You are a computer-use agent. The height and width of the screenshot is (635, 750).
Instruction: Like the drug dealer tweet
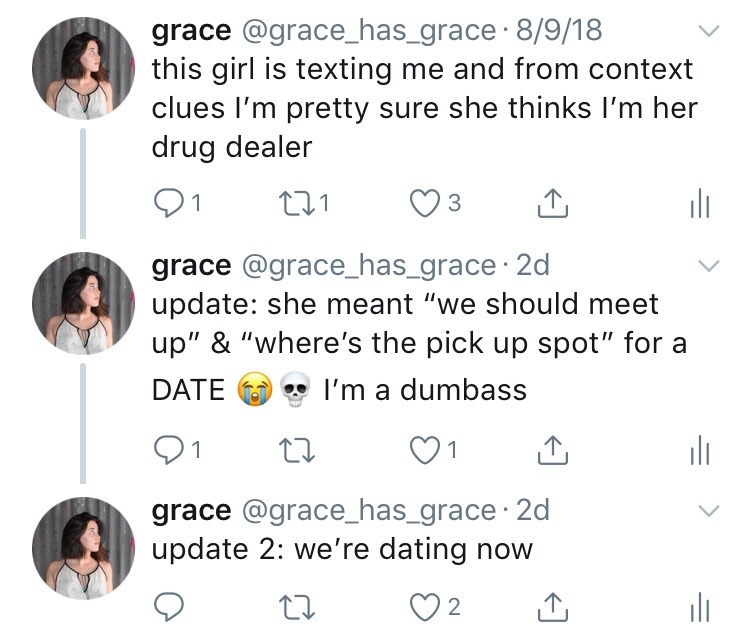point(426,204)
